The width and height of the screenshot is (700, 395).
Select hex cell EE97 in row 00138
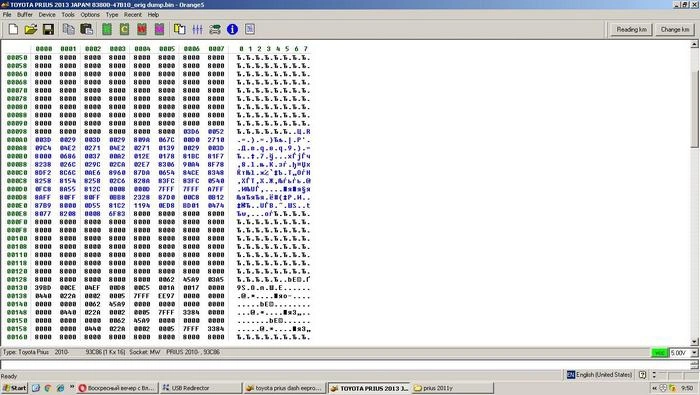point(167,296)
